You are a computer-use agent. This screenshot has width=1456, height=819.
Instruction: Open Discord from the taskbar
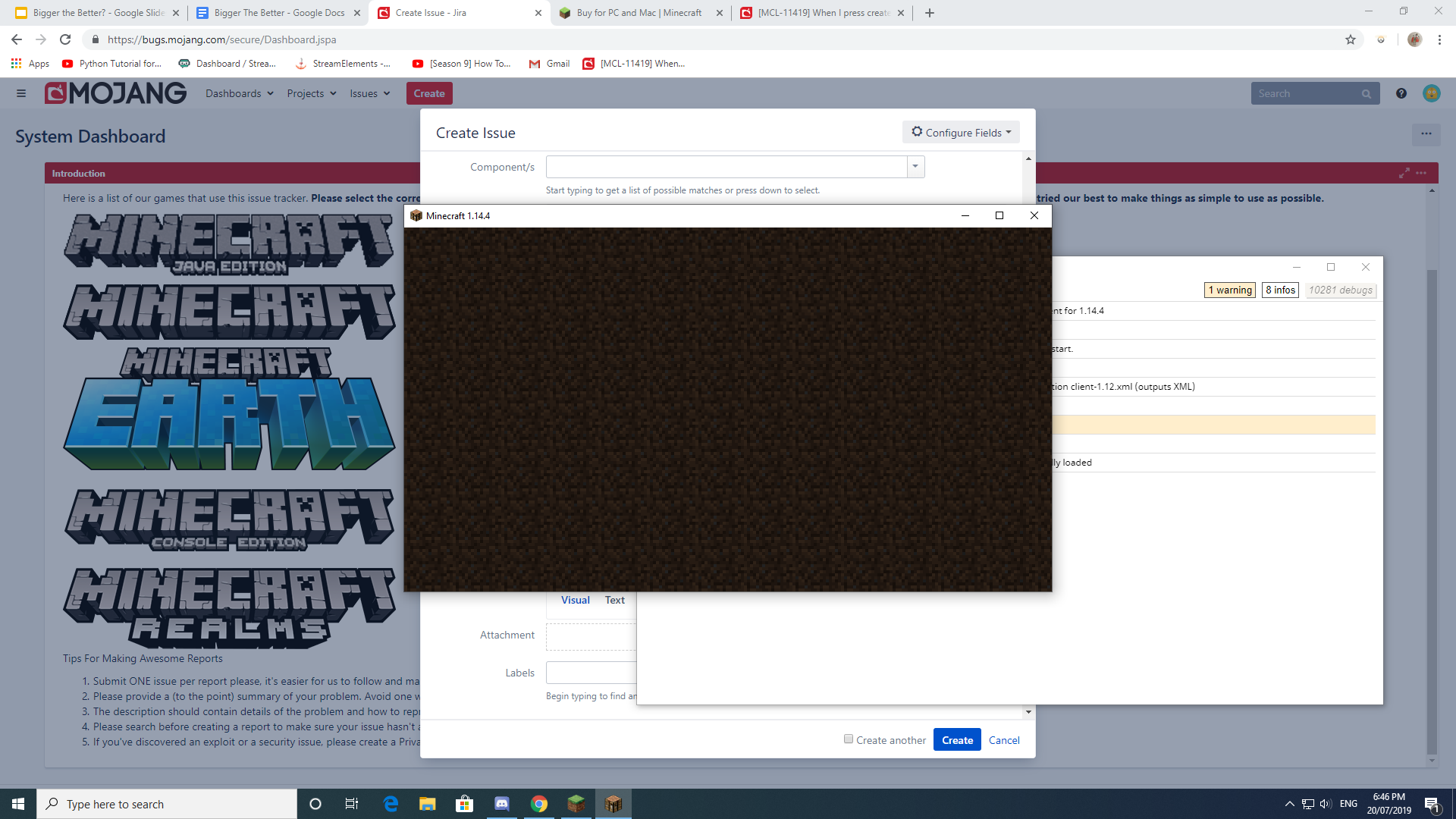coord(501,804)
